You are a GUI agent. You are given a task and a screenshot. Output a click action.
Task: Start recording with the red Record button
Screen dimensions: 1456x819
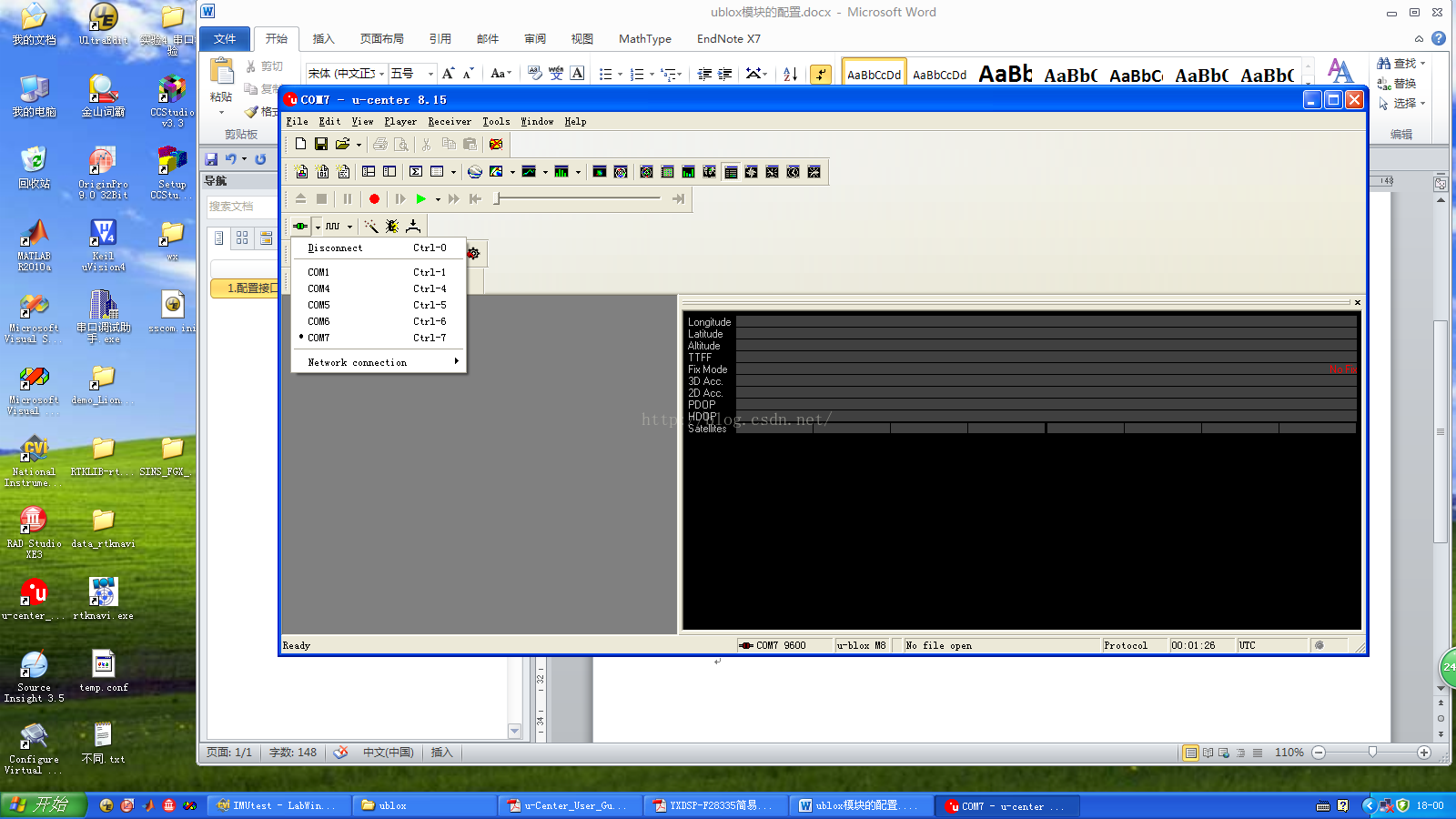coord(374,198)
